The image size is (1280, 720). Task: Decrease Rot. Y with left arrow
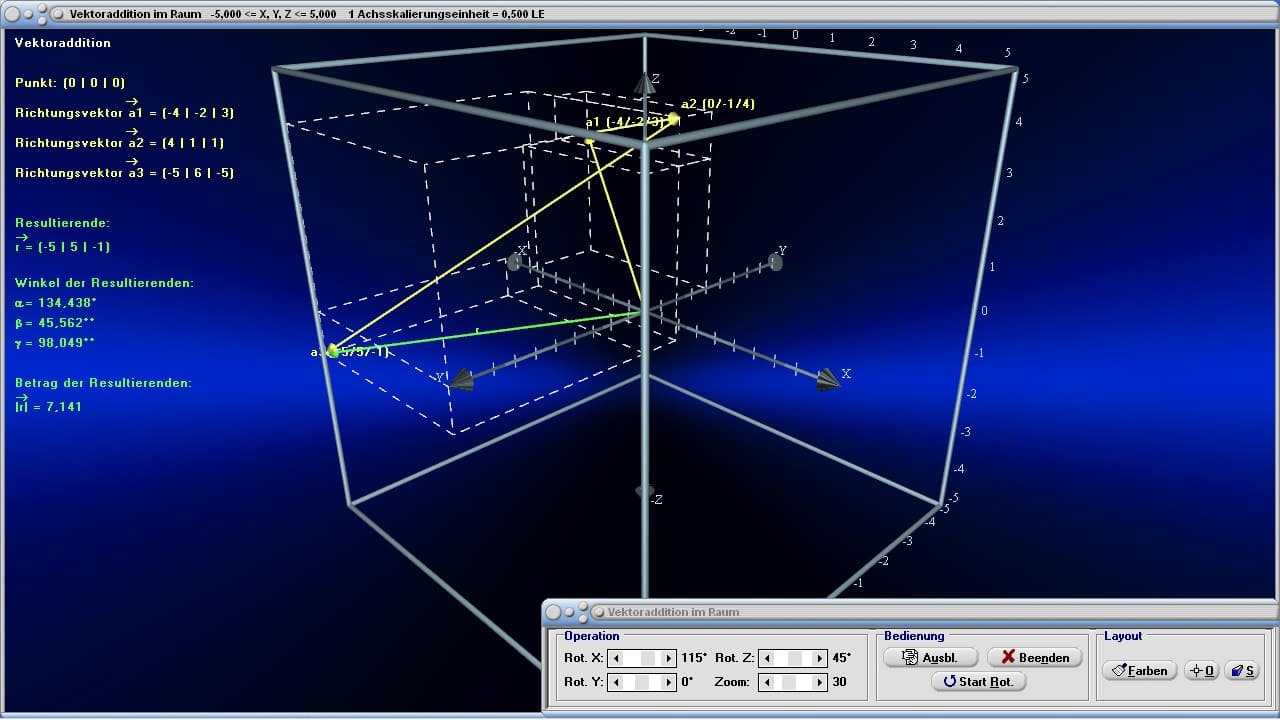617,682
